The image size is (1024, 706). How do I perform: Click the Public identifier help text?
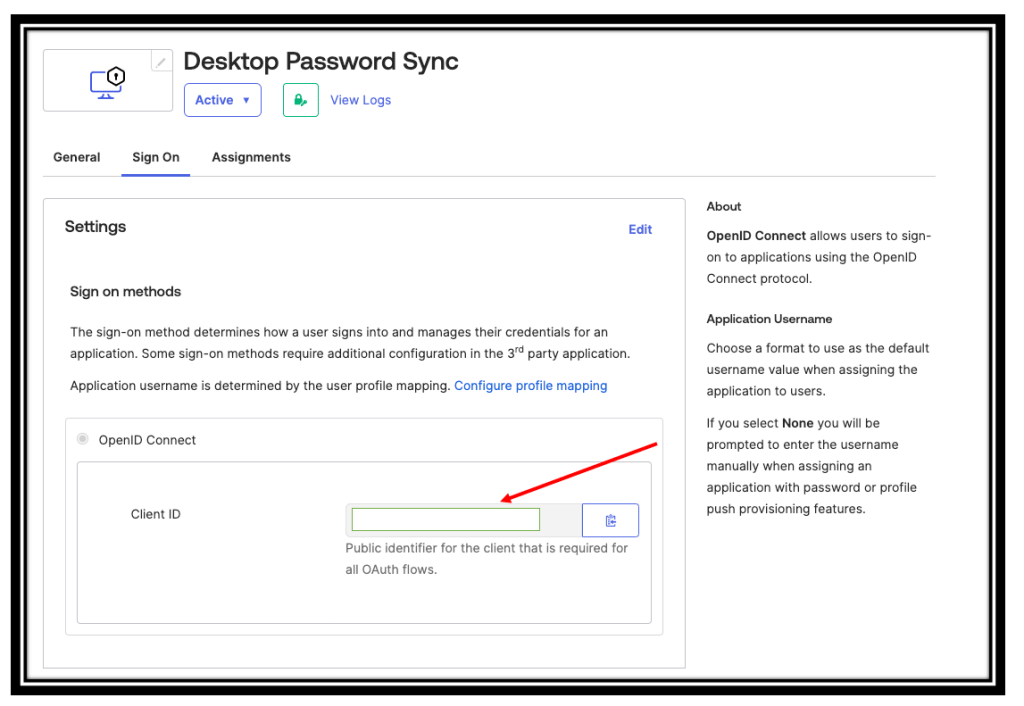coord(486,559)
